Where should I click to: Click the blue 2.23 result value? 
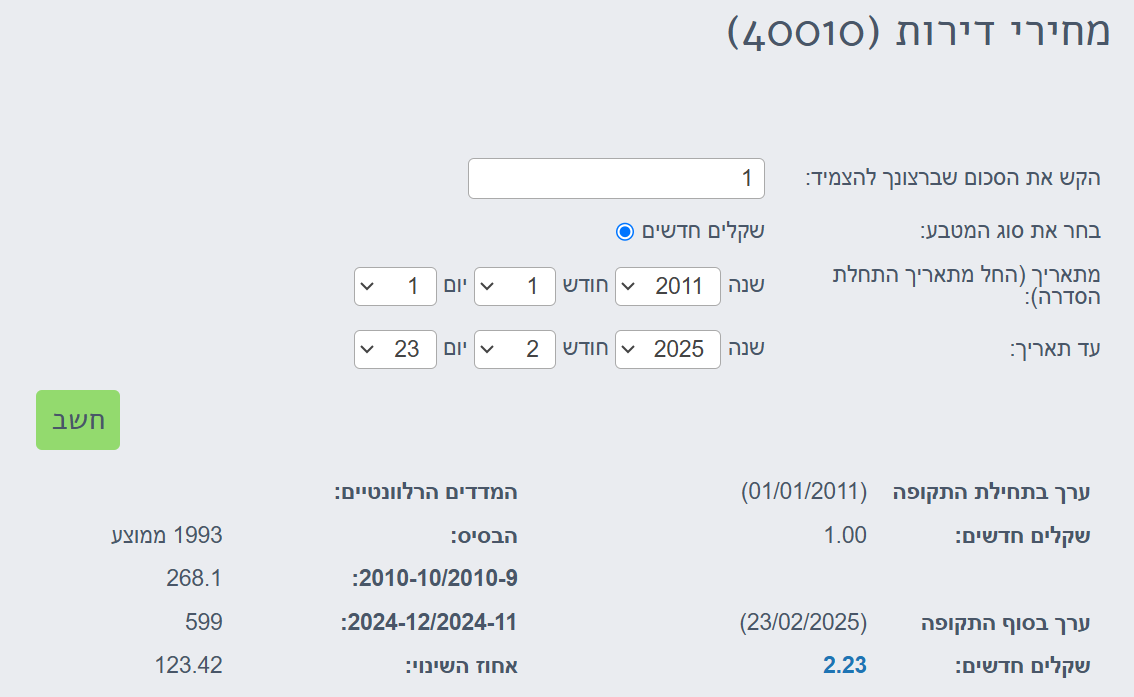tap(845, 665)
